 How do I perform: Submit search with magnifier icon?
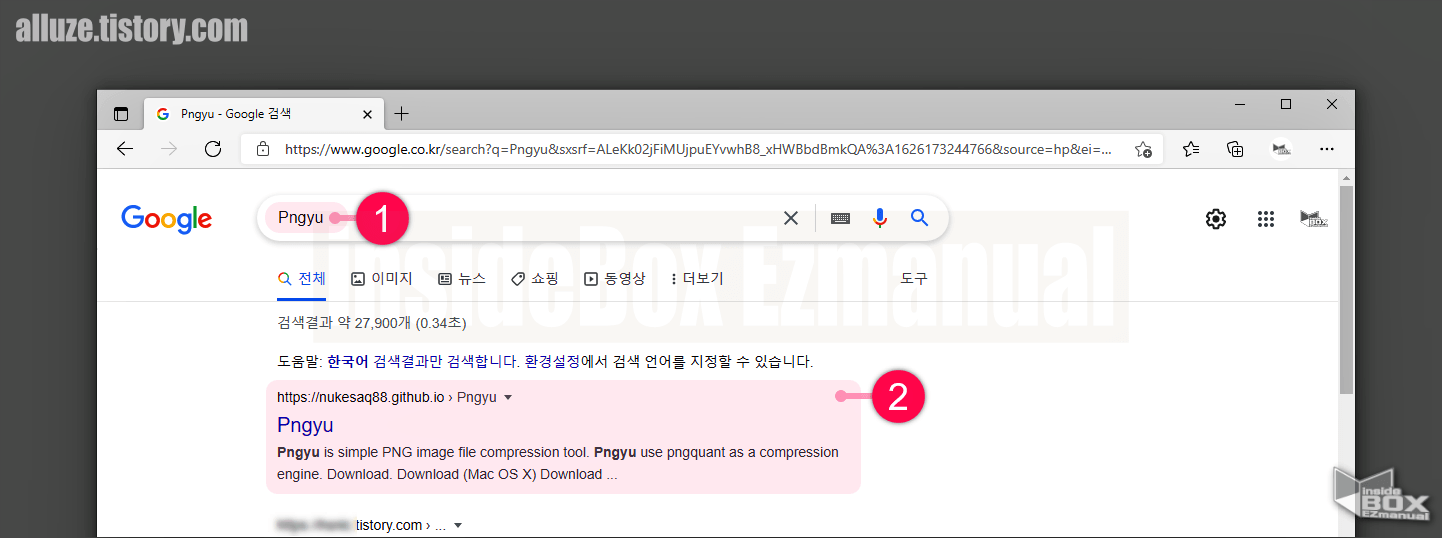(x=920, y=218)
